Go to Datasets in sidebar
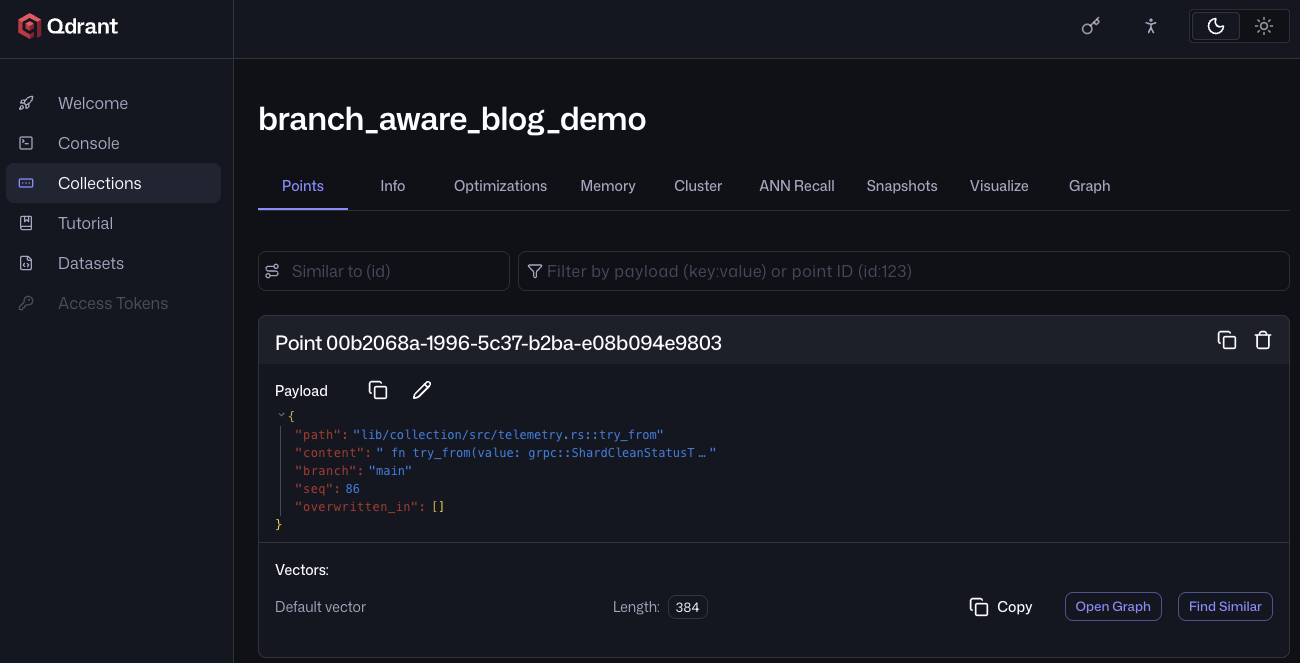 coord(113,263)
